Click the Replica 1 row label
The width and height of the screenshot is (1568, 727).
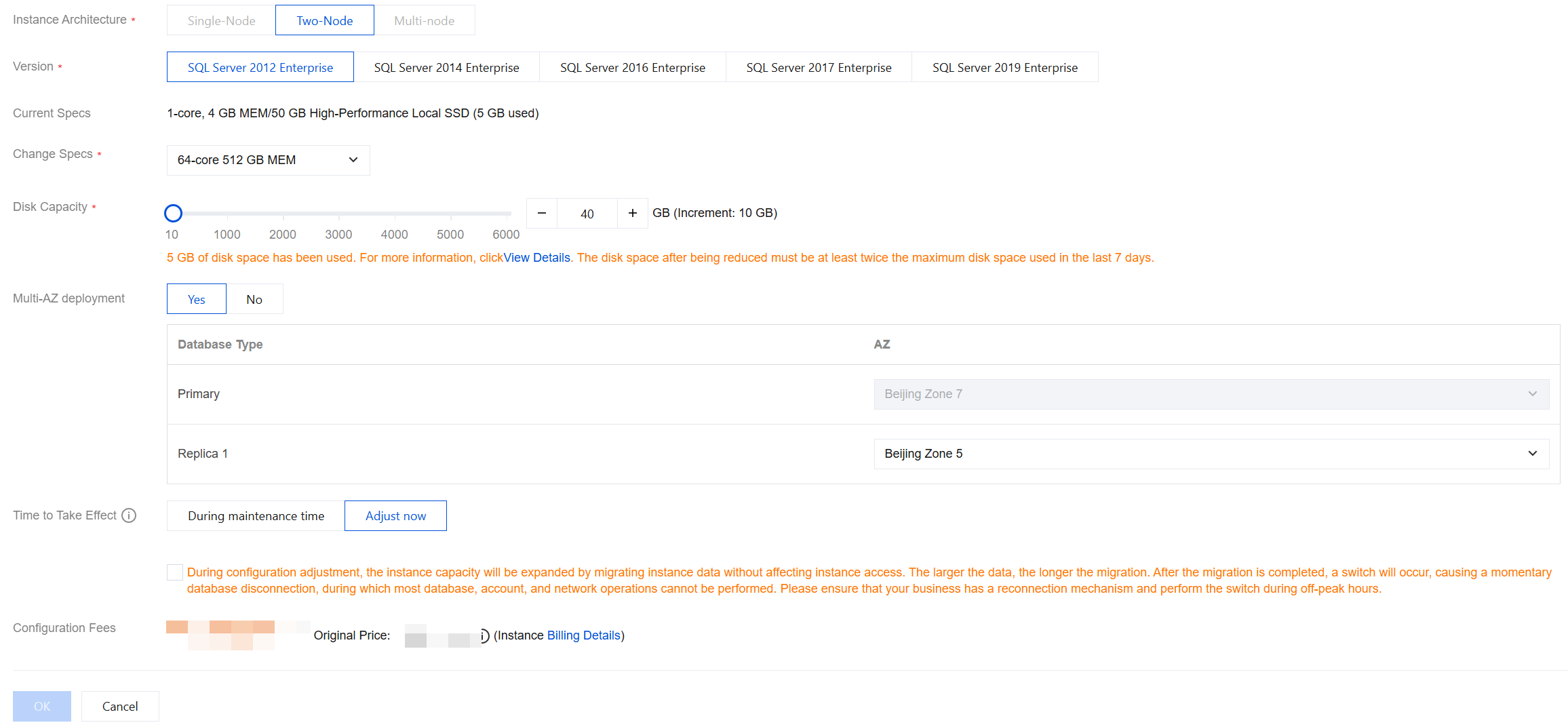[203, 454]
